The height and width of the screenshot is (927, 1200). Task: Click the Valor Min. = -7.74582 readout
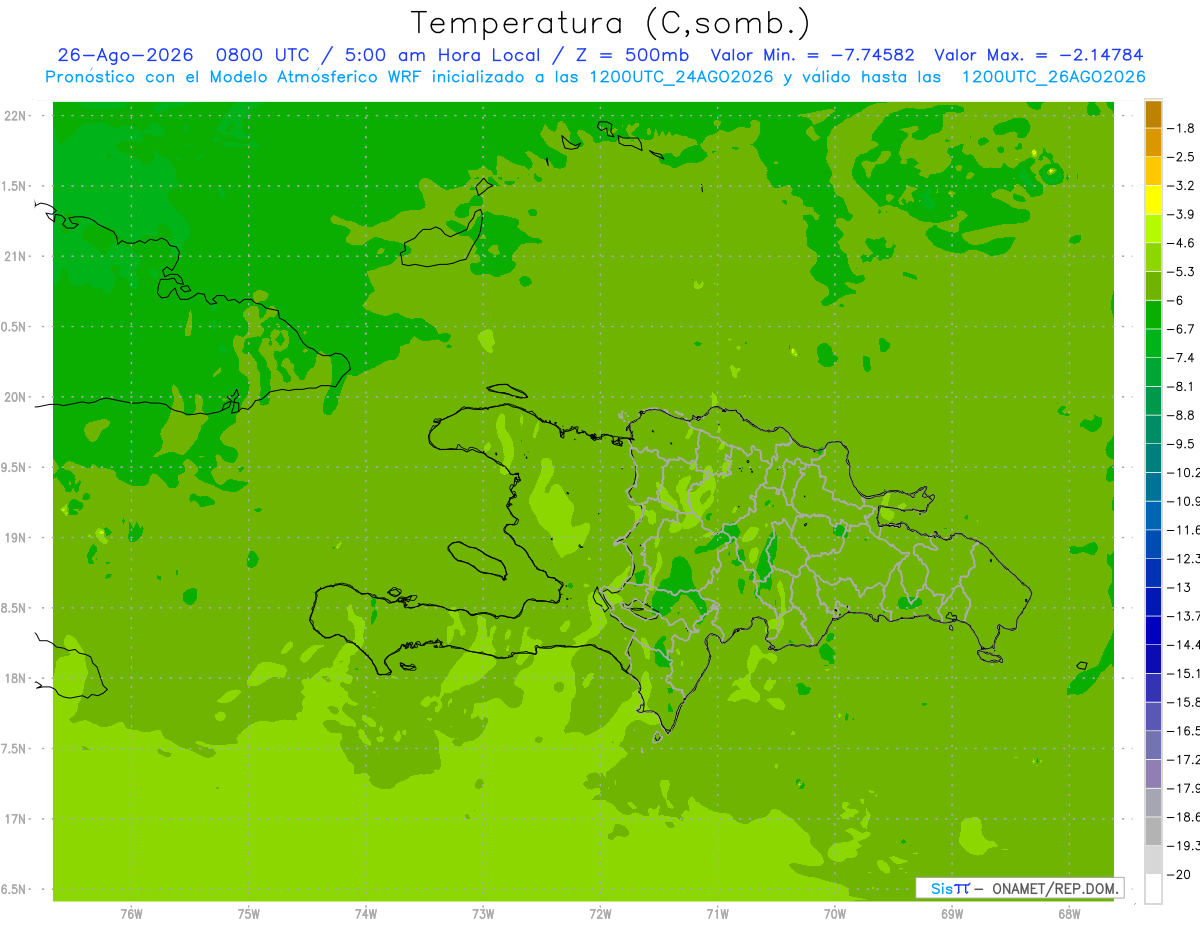coord(812,55)
